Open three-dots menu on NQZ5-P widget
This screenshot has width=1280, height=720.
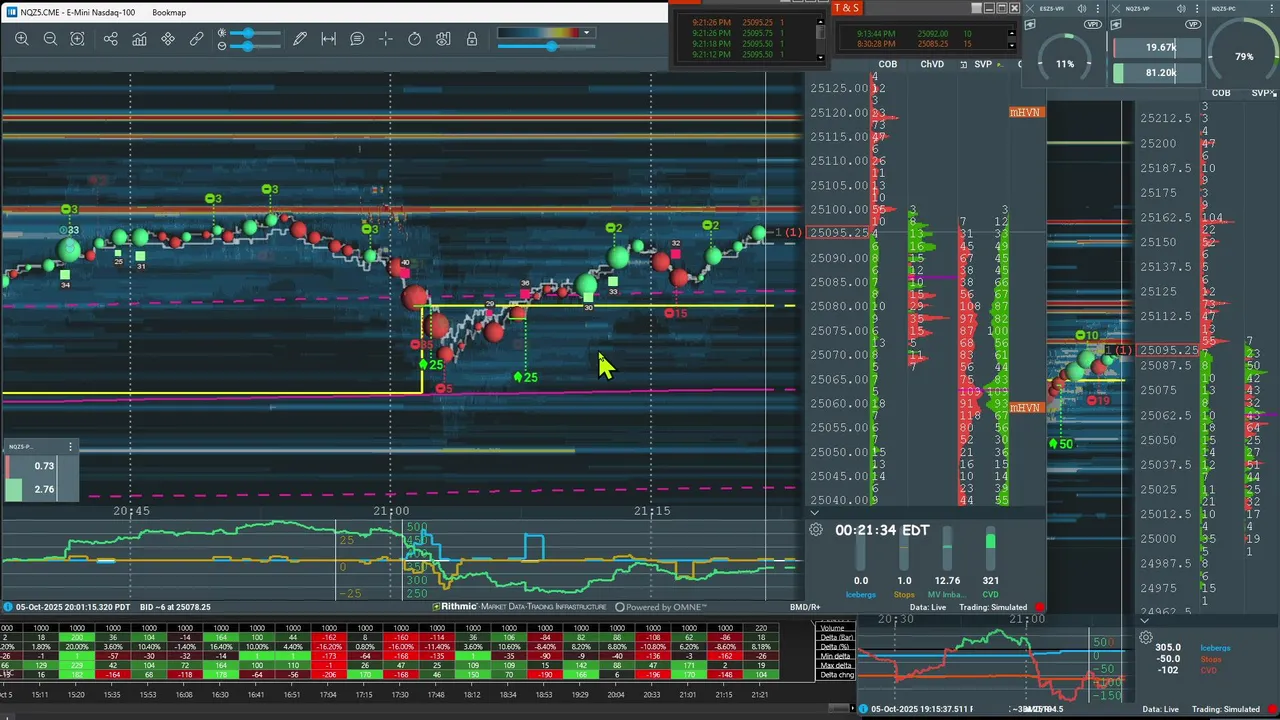tap(70, 447)
